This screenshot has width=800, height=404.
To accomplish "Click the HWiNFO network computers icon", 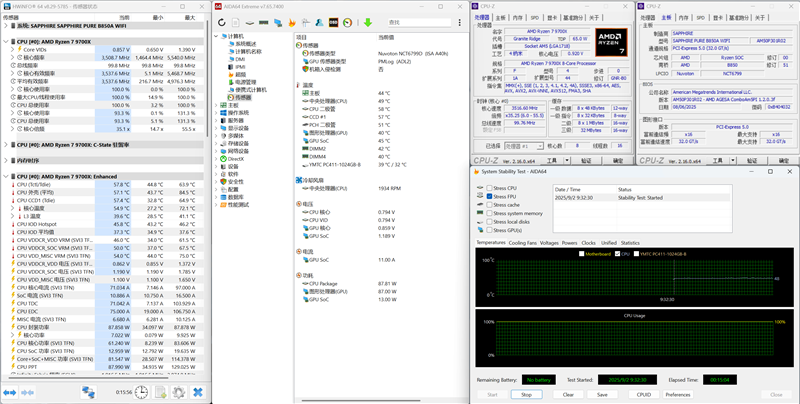I will [x=89, y=392].
